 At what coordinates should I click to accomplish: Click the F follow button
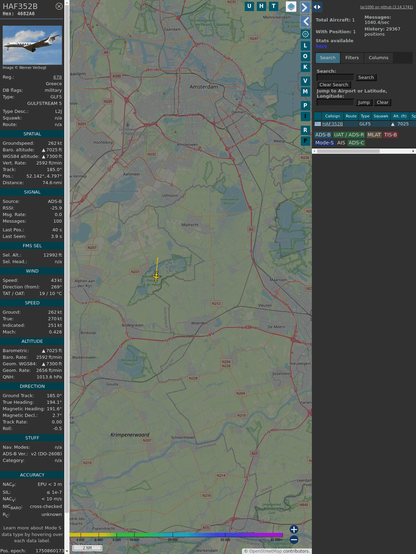(305, 141)
